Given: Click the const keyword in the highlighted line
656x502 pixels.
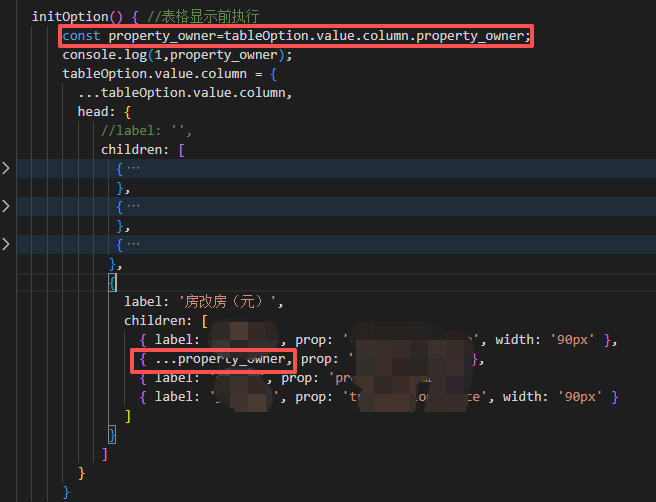Looking at the screenshot, I should coord(82,36).
